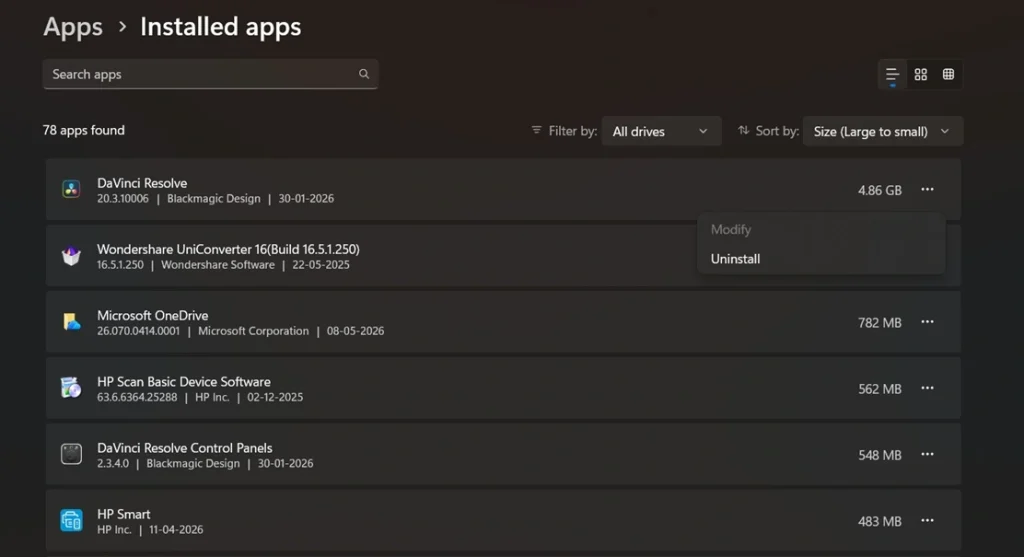Viewport: 1024px width, 557px height.
Task: Open the All drives filter dropdown
Action: [661, 131]
